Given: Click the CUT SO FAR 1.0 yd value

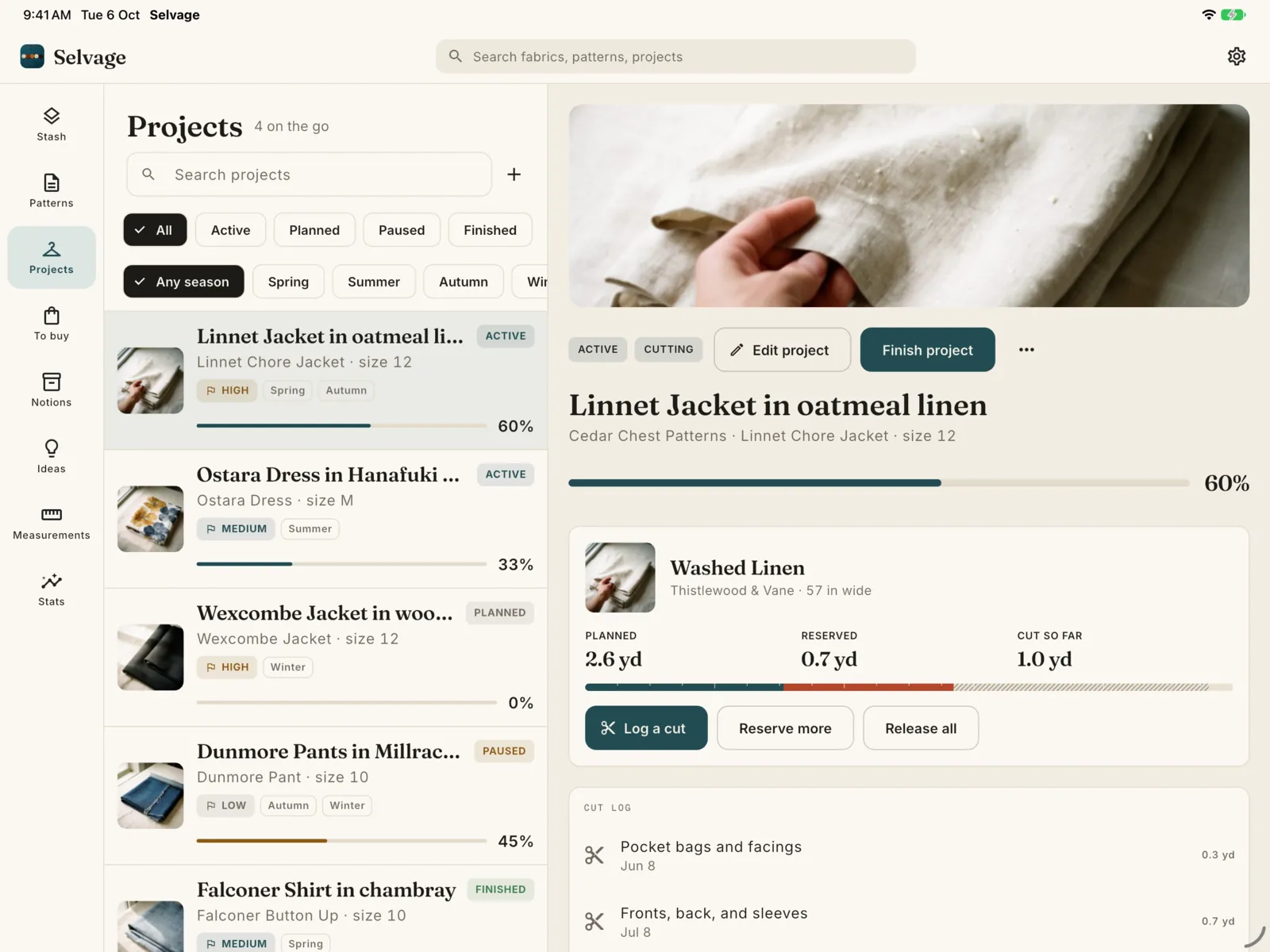Looking at the screenshot, I should tap(1045, 659).
